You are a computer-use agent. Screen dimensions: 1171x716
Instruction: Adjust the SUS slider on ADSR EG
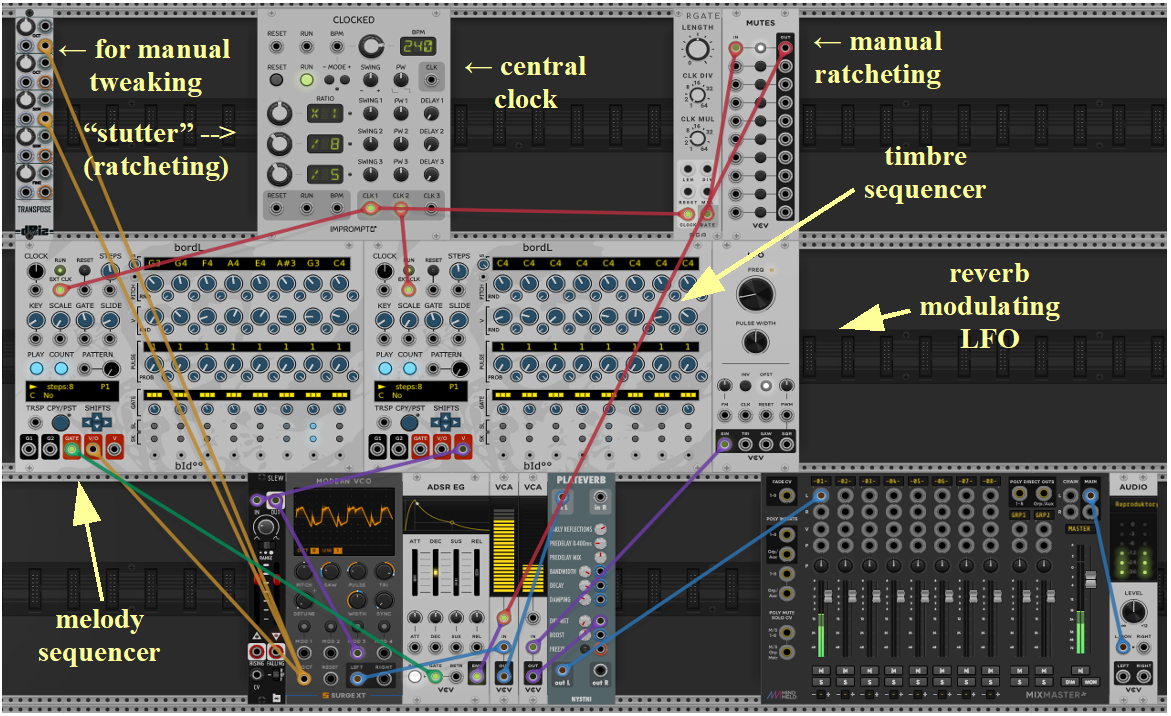pos(456,573)
